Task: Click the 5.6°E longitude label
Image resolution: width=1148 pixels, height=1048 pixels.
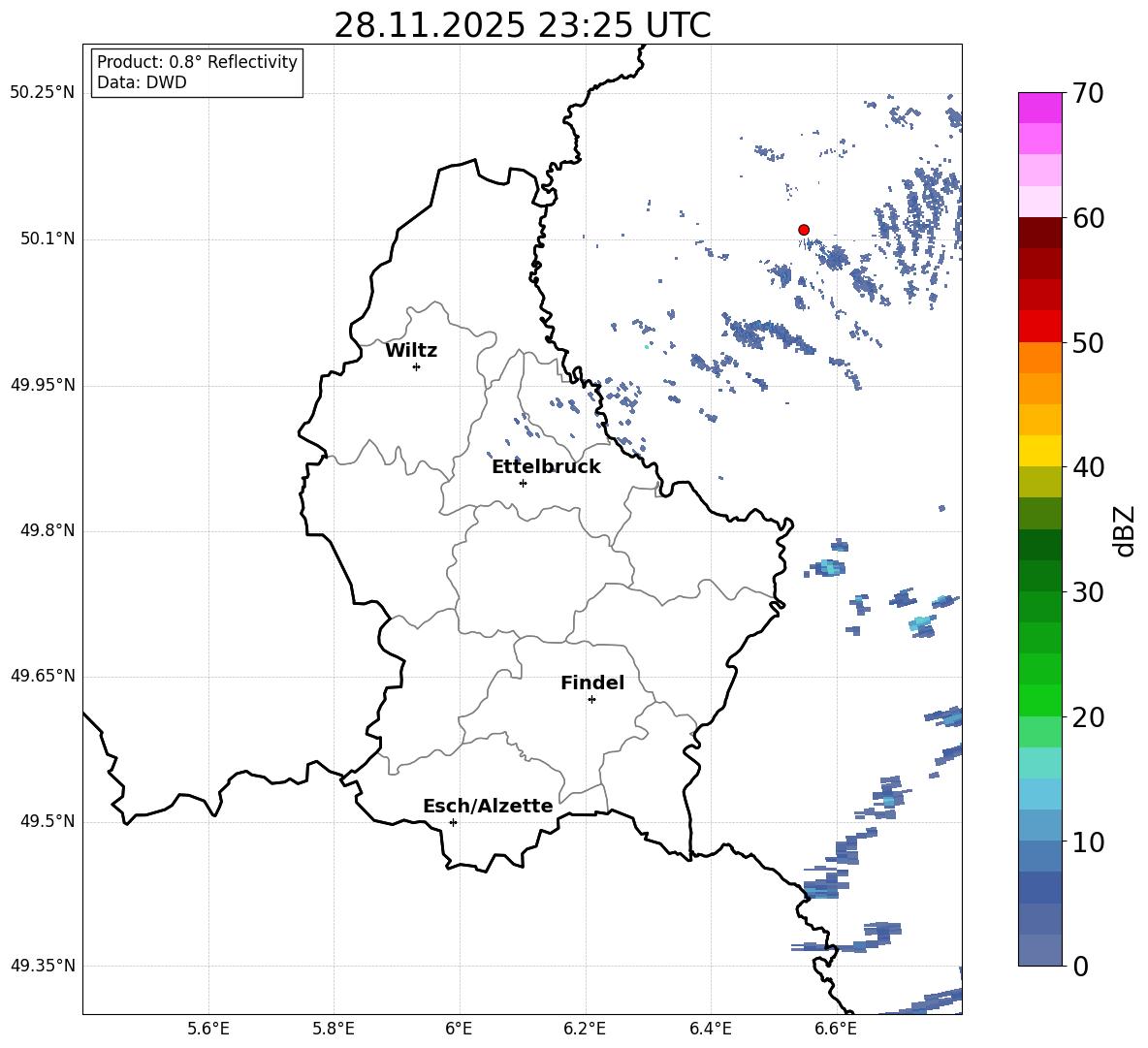Action: pyautogui.click(x=208, y=1029)
